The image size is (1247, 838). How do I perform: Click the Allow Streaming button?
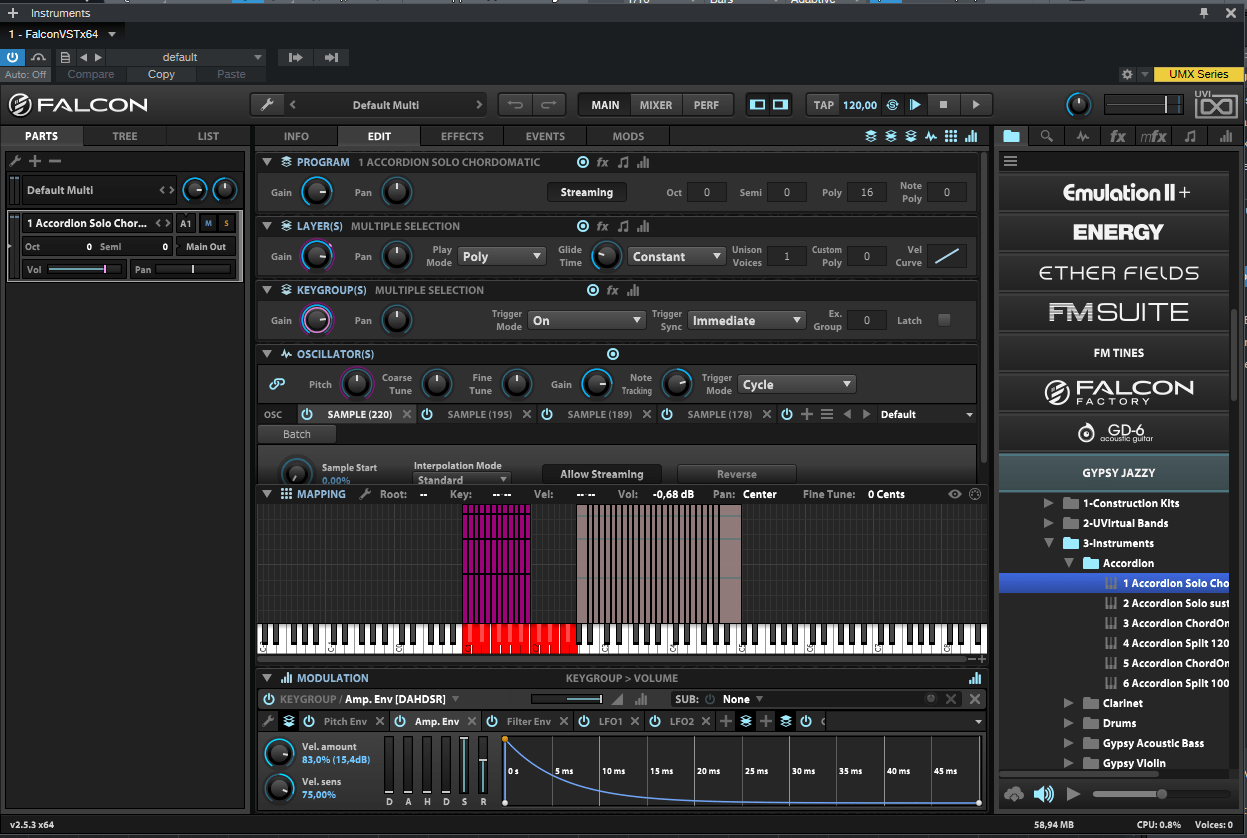coord(602,474)
